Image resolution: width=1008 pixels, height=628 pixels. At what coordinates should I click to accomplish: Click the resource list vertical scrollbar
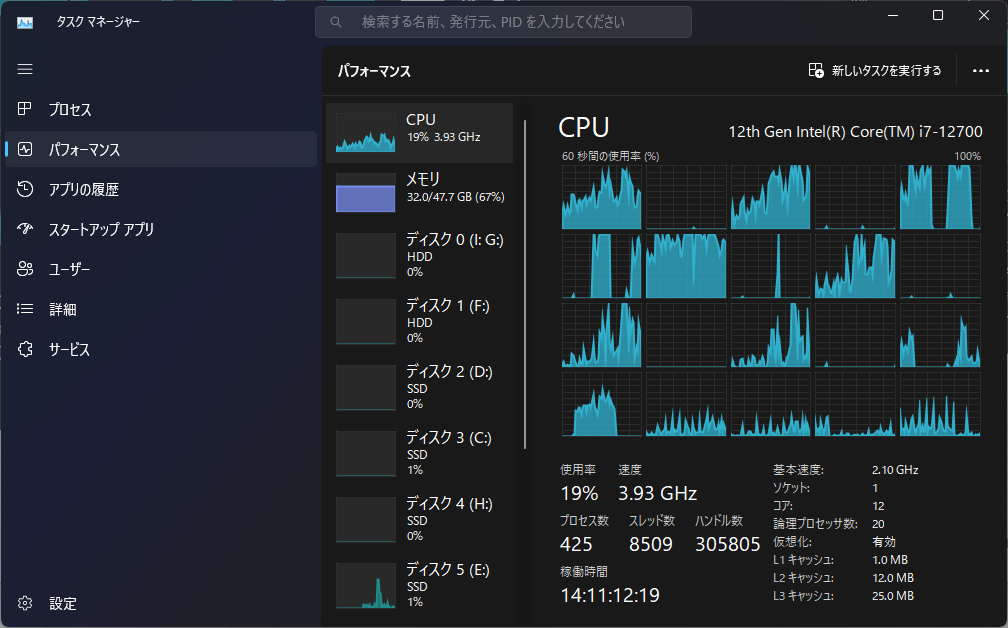[x=525, y=284]
